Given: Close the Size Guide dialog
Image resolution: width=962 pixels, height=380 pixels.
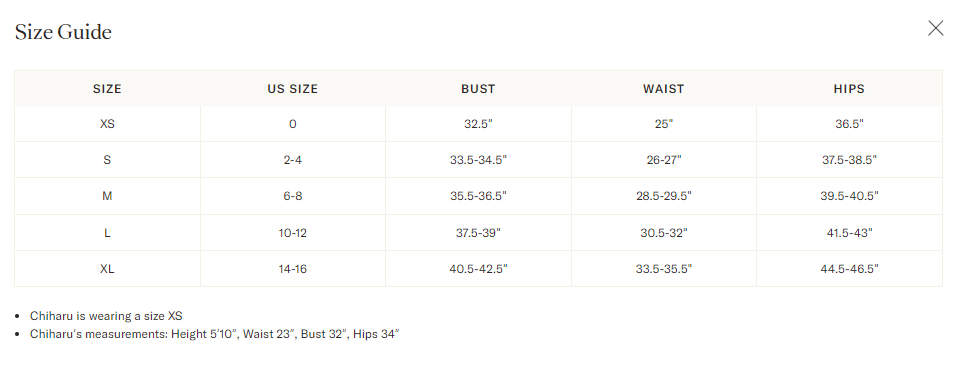Looking at the screenshot, I should pos(935,28).
